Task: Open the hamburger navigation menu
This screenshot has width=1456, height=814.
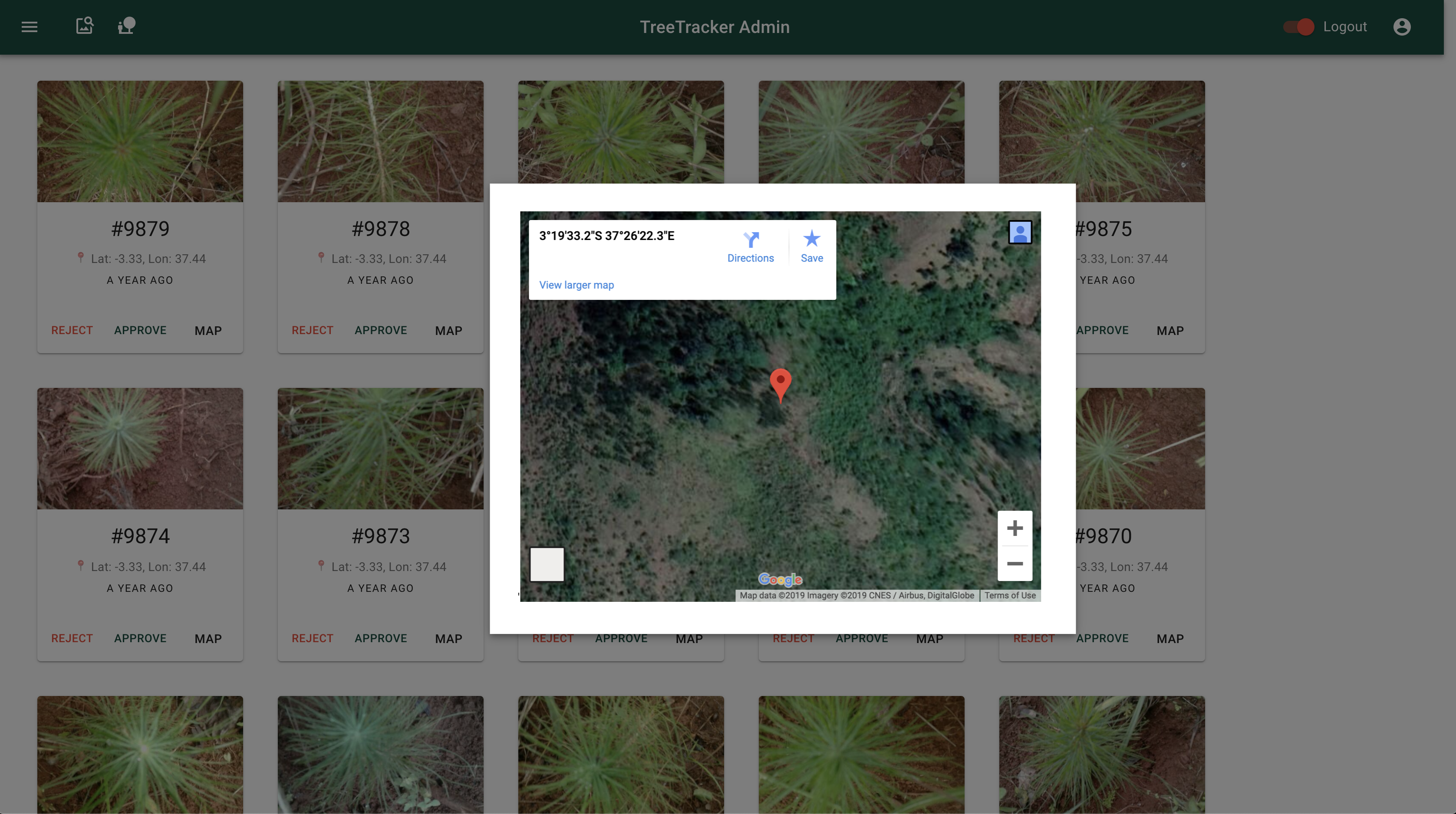Action: coord(30,26)
